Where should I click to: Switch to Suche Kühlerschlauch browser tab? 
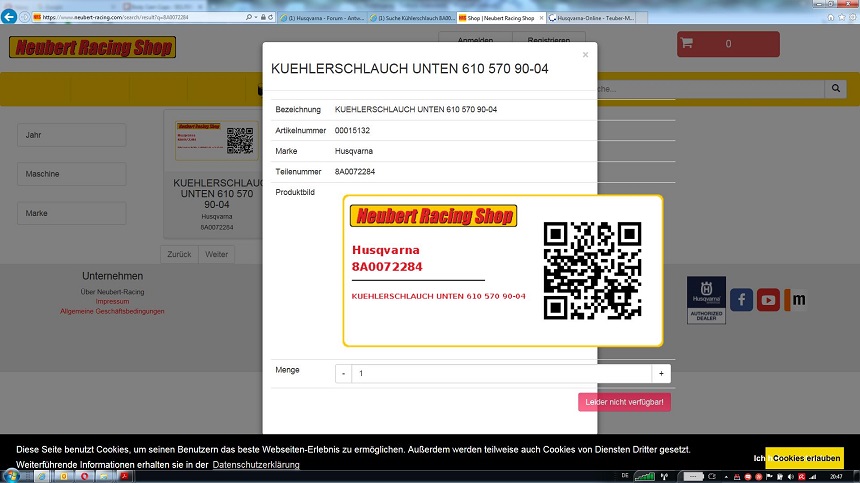point(412,18)
